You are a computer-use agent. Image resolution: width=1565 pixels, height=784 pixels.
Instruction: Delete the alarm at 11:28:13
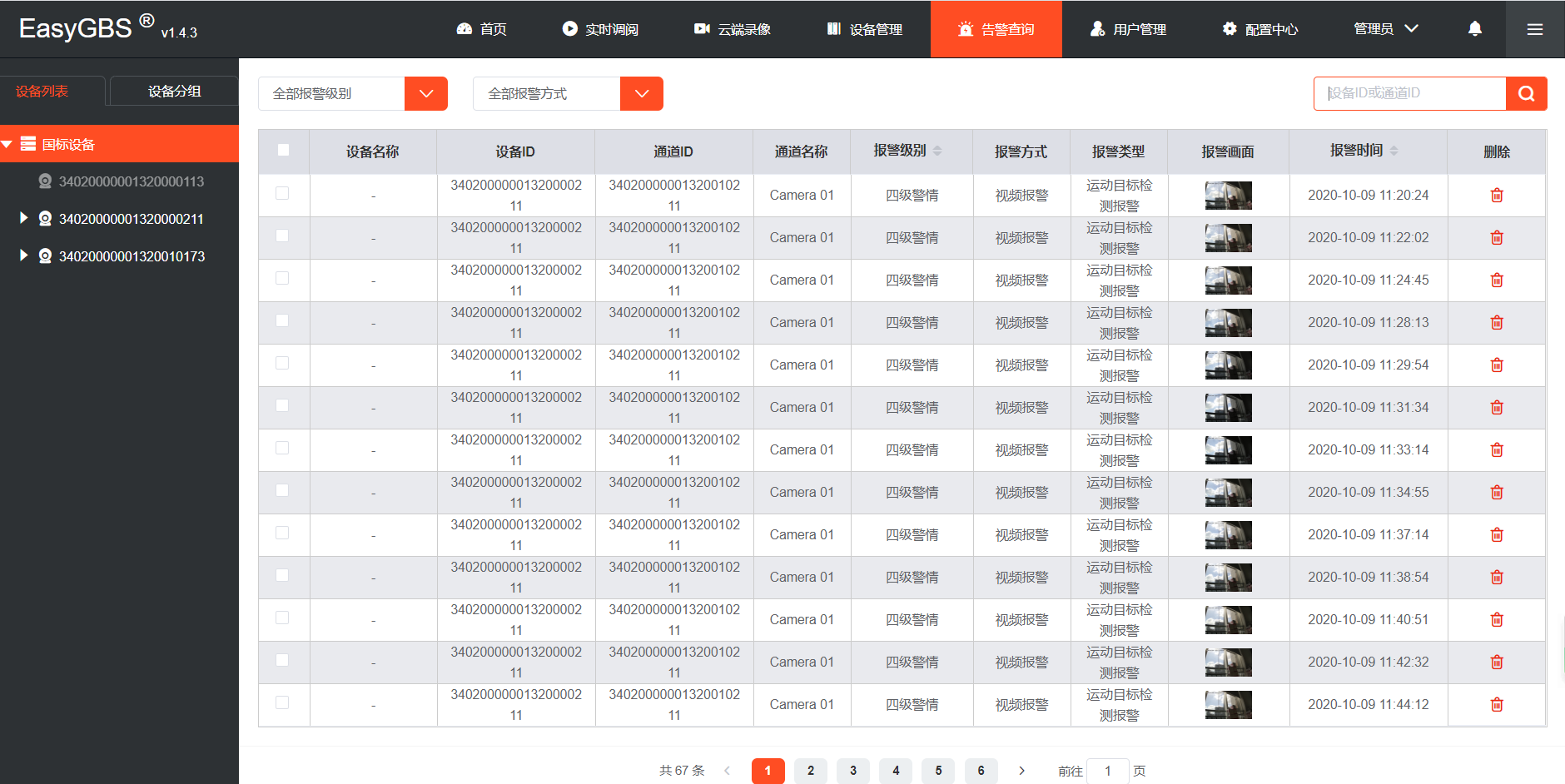[1497, 322]
